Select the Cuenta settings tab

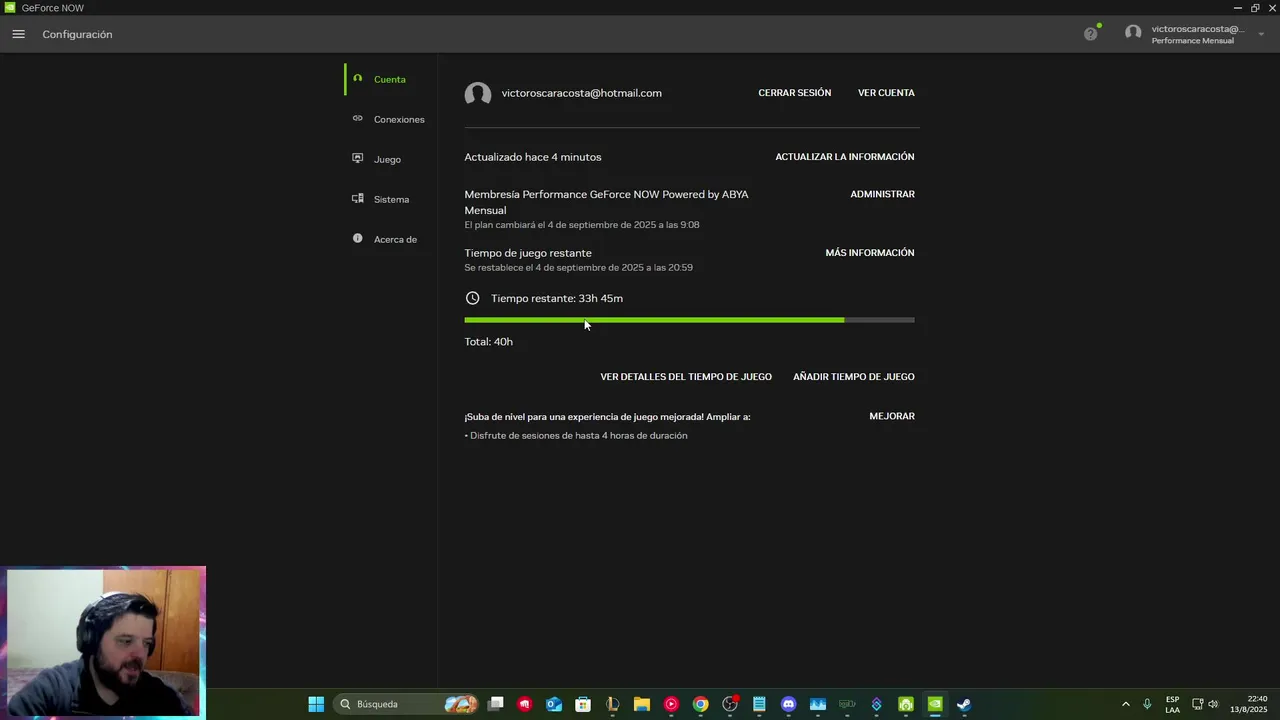[390, 79]
